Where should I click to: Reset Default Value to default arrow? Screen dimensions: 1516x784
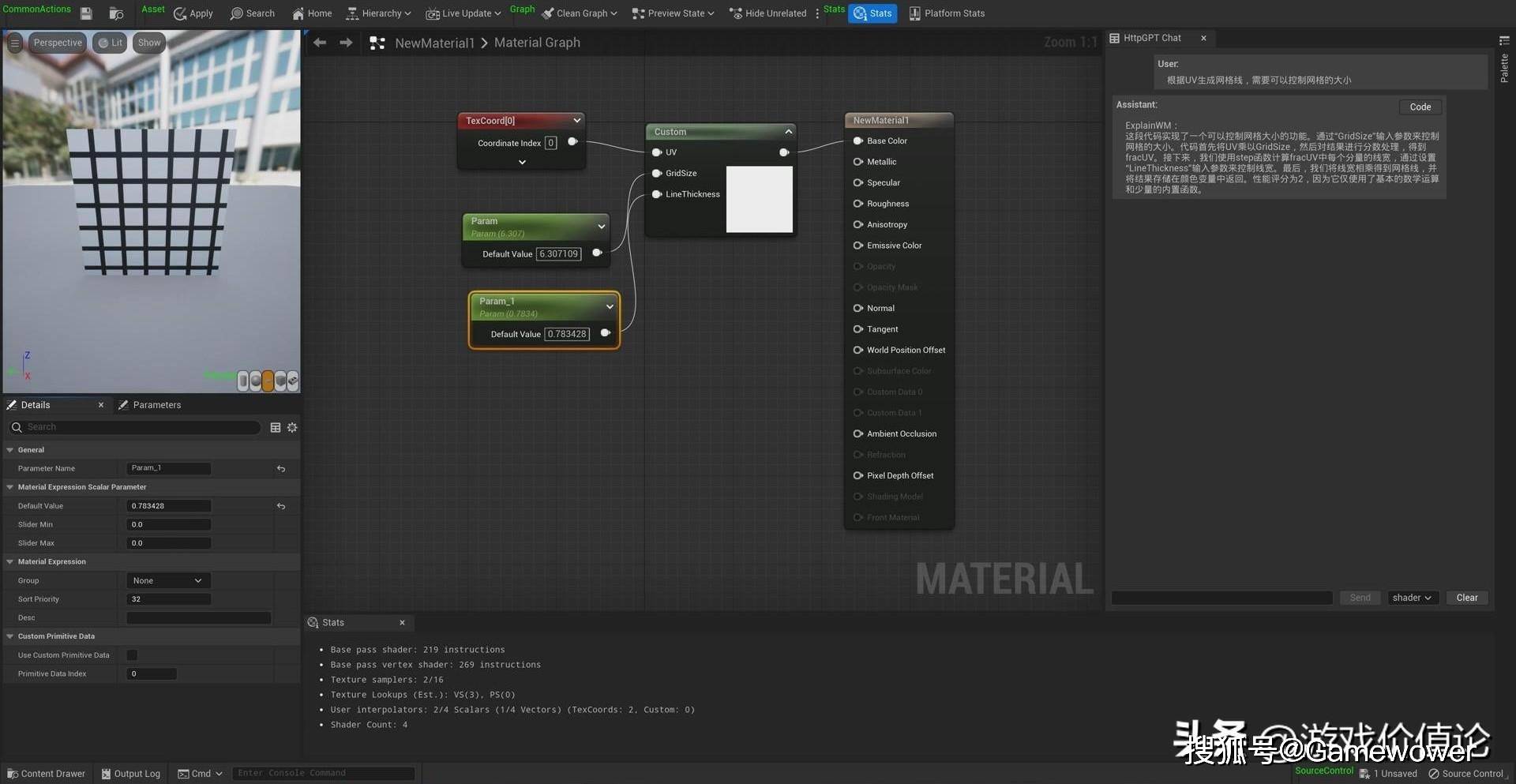coord(281,506)
